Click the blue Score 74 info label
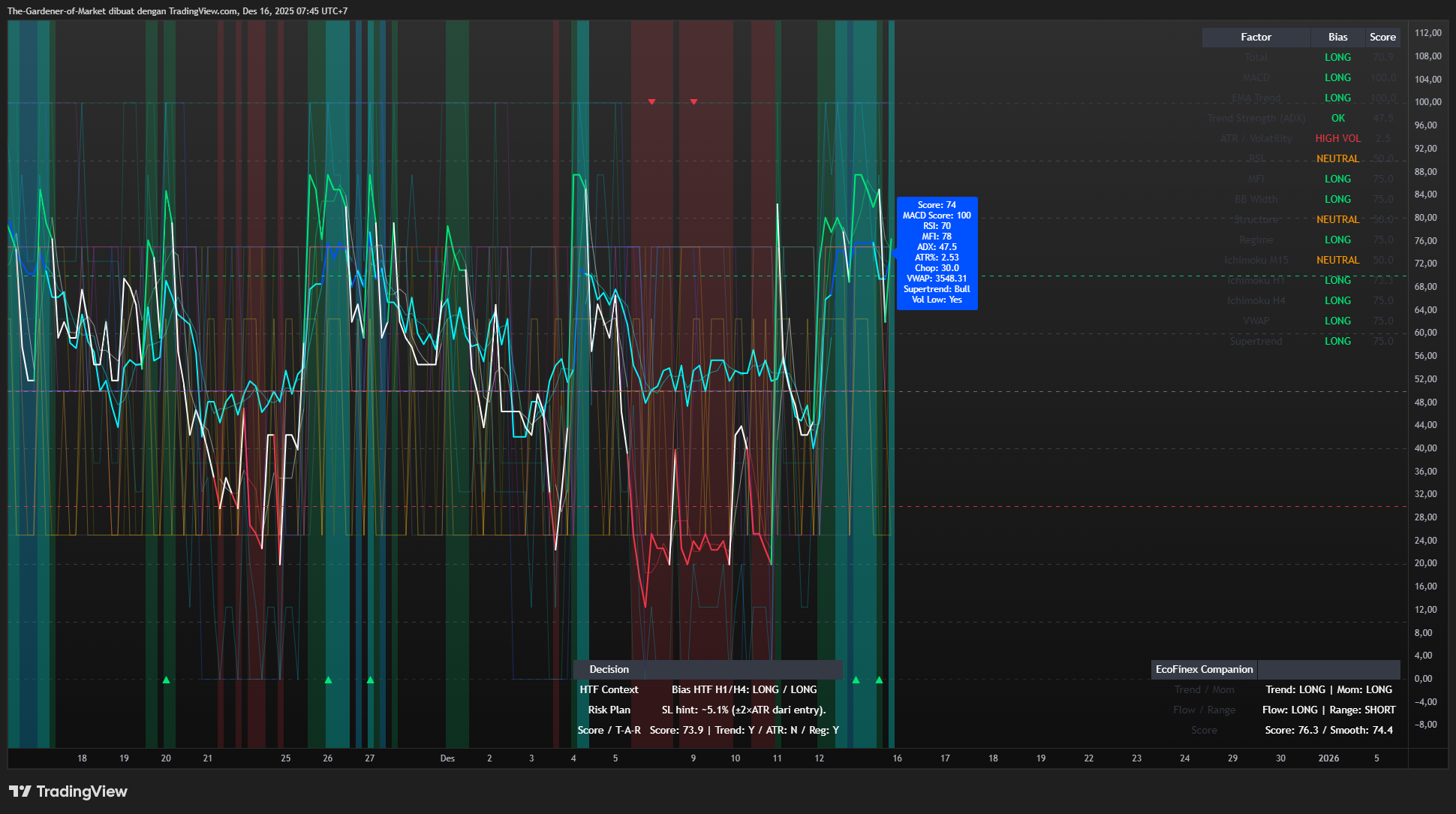 click(x=937, y=252)
